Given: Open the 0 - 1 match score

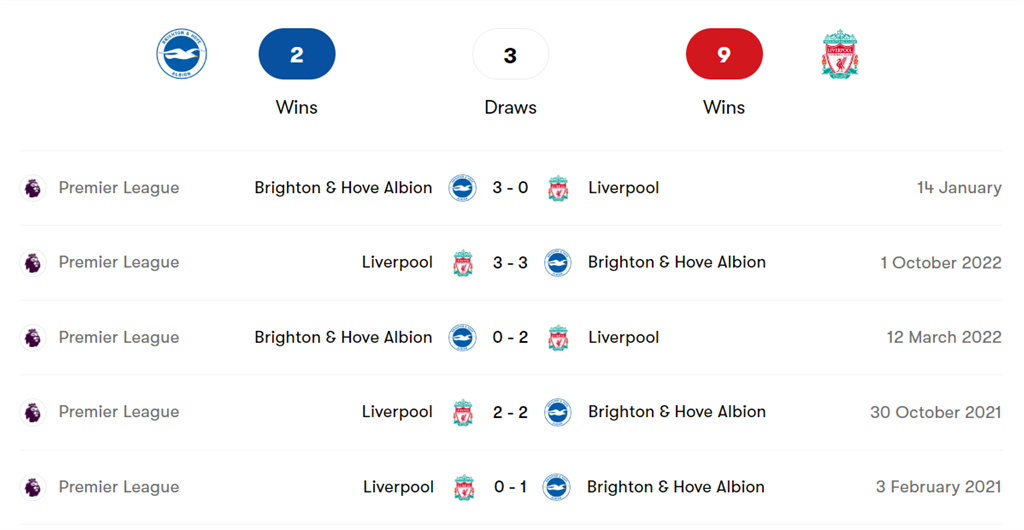Looking at the screenshot, I should point(510,487).
